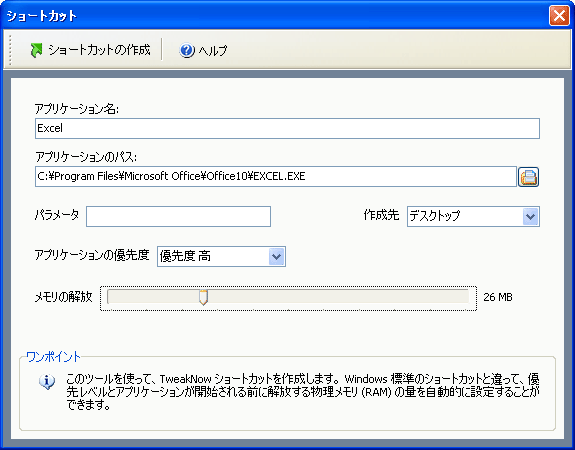
Task: Click the アプリケーション名: label
Action: click(x=77, y=109)
